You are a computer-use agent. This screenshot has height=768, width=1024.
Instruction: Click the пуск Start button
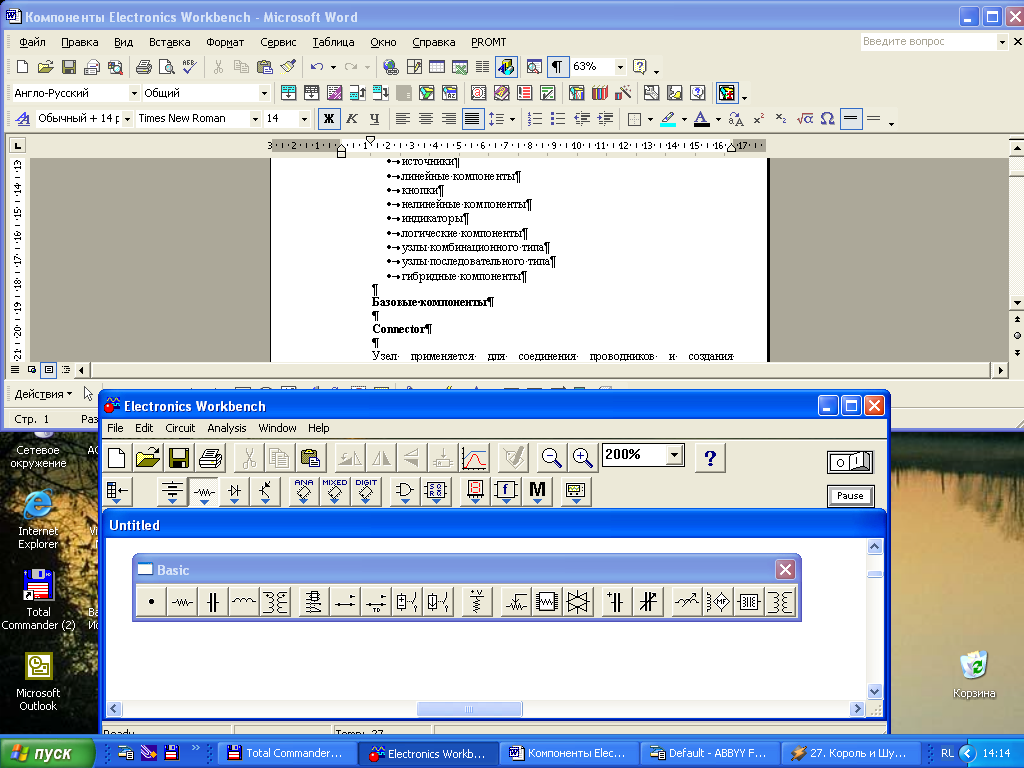[x=47, y=753]
